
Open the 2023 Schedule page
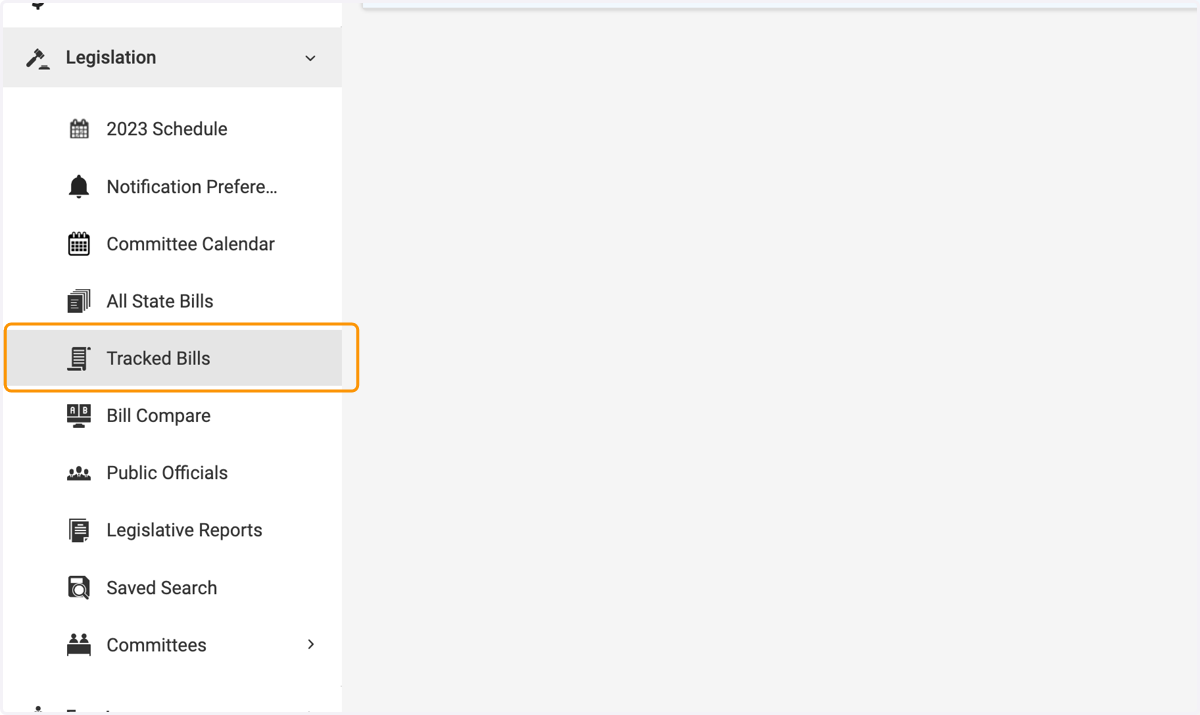pos(167,129)
